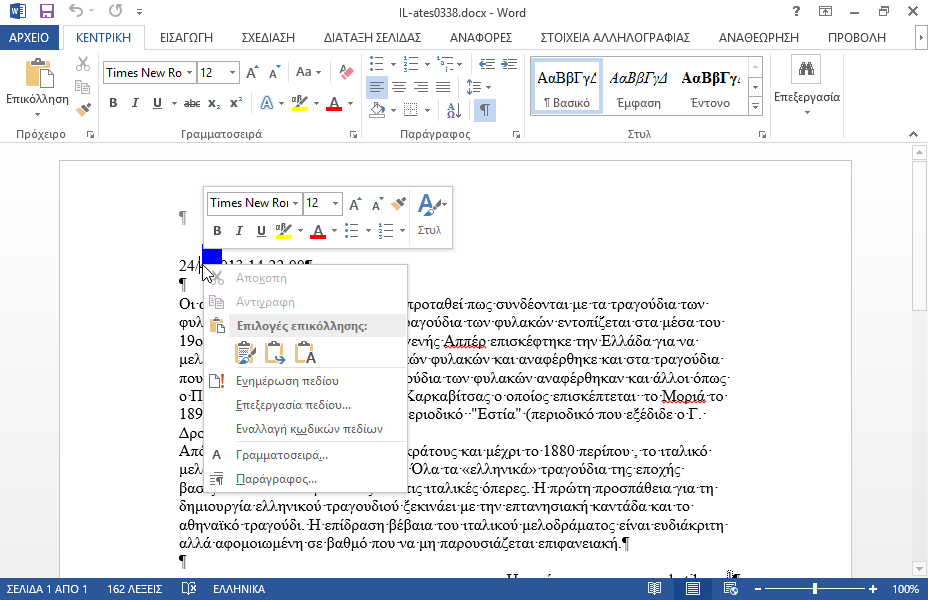Click the zoom slider handle in the status bar
Viewport: 928px width, 600px height.
(x=815, y=589)
